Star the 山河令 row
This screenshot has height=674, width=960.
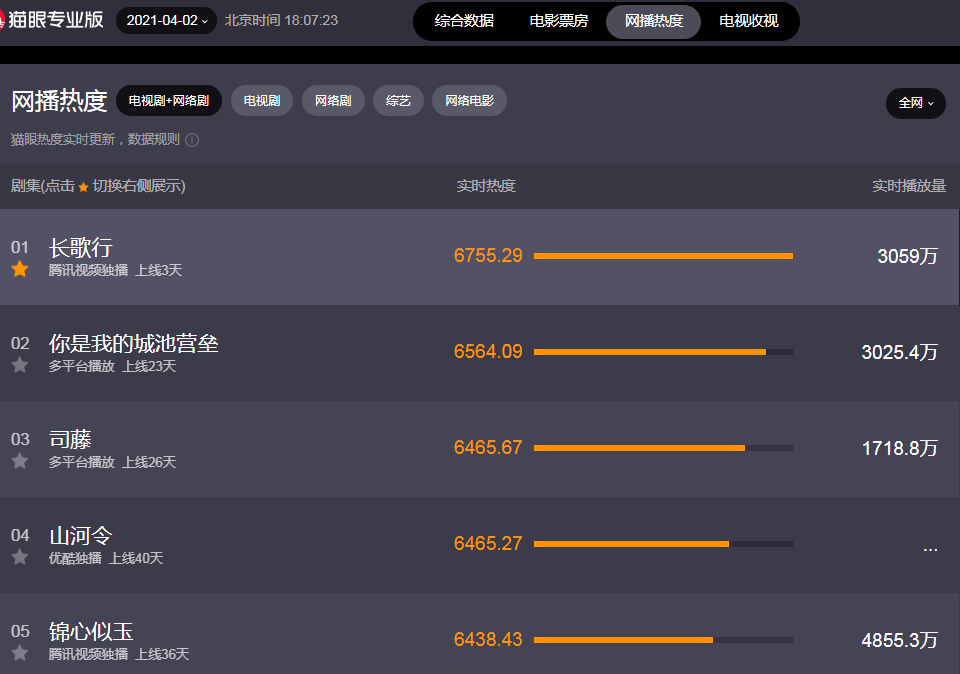[20, 557]
